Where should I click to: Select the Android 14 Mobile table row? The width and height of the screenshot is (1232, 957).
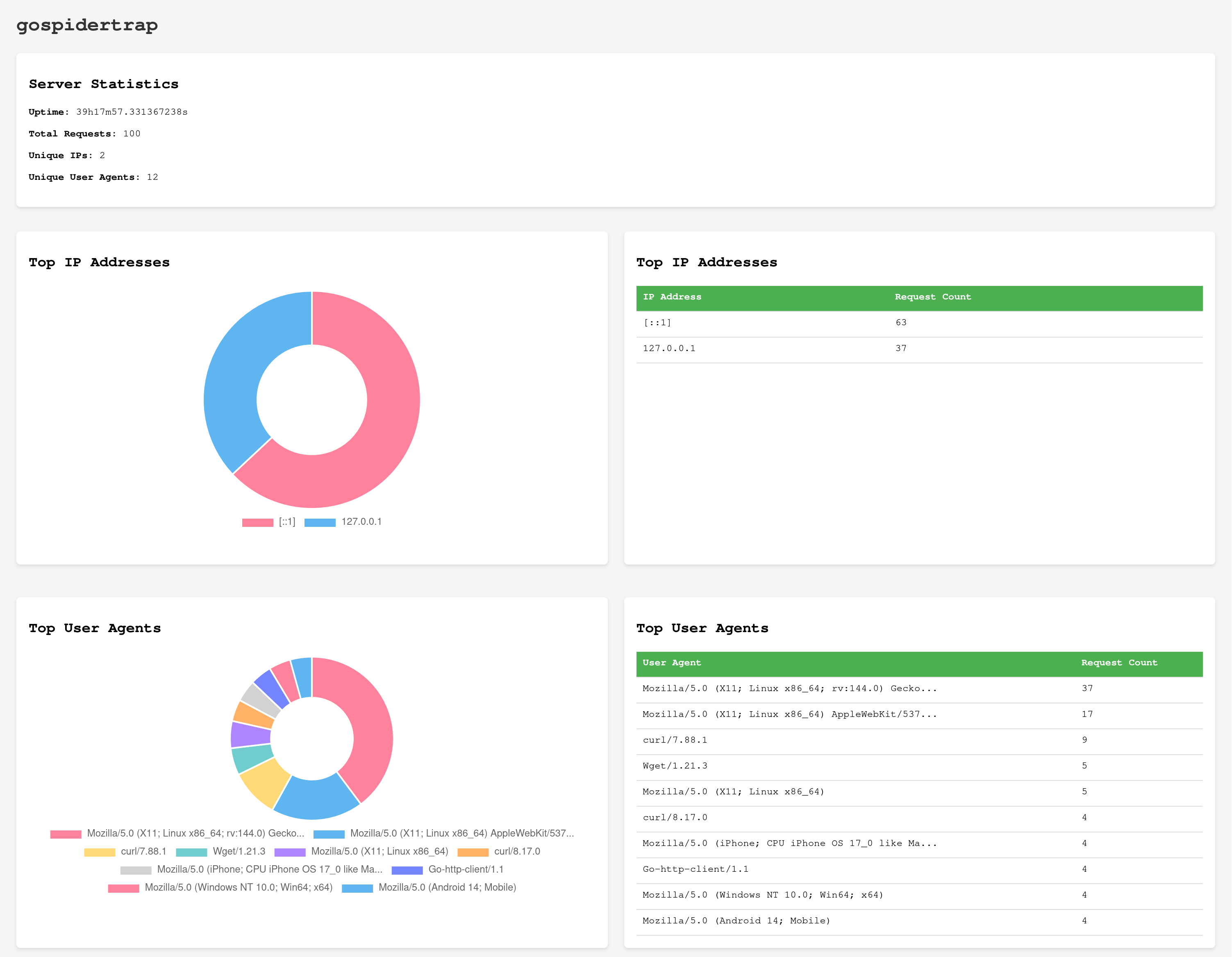point(919,922)
